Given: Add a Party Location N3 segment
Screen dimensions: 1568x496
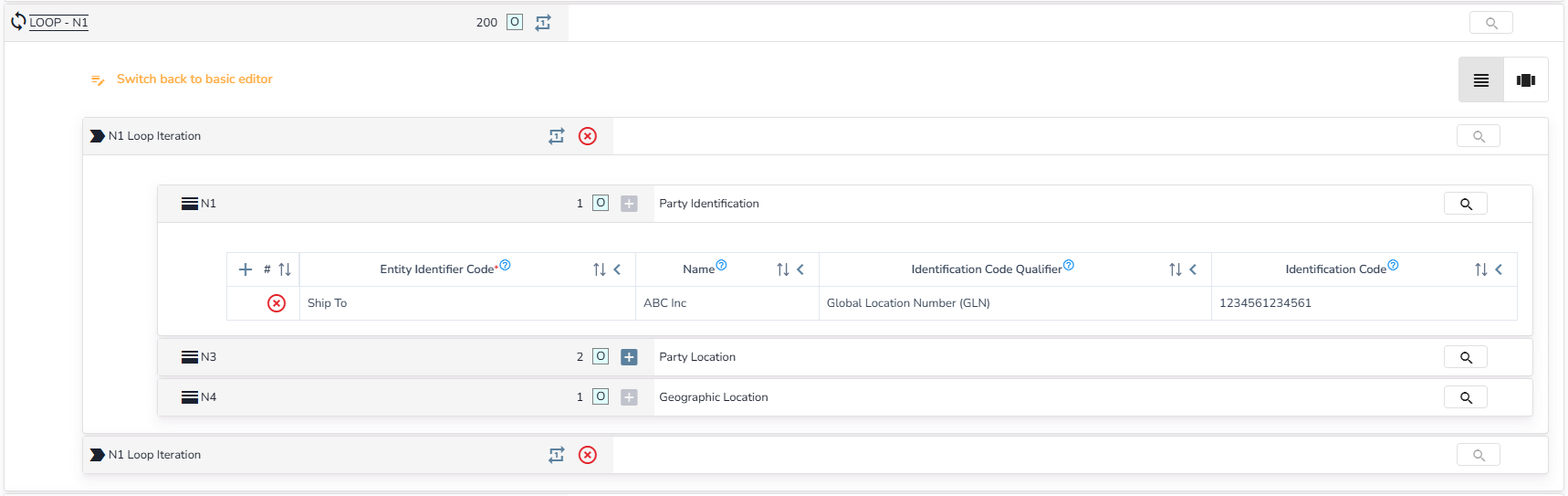Looking at the screenshot, I should click(x=629, y=357).
